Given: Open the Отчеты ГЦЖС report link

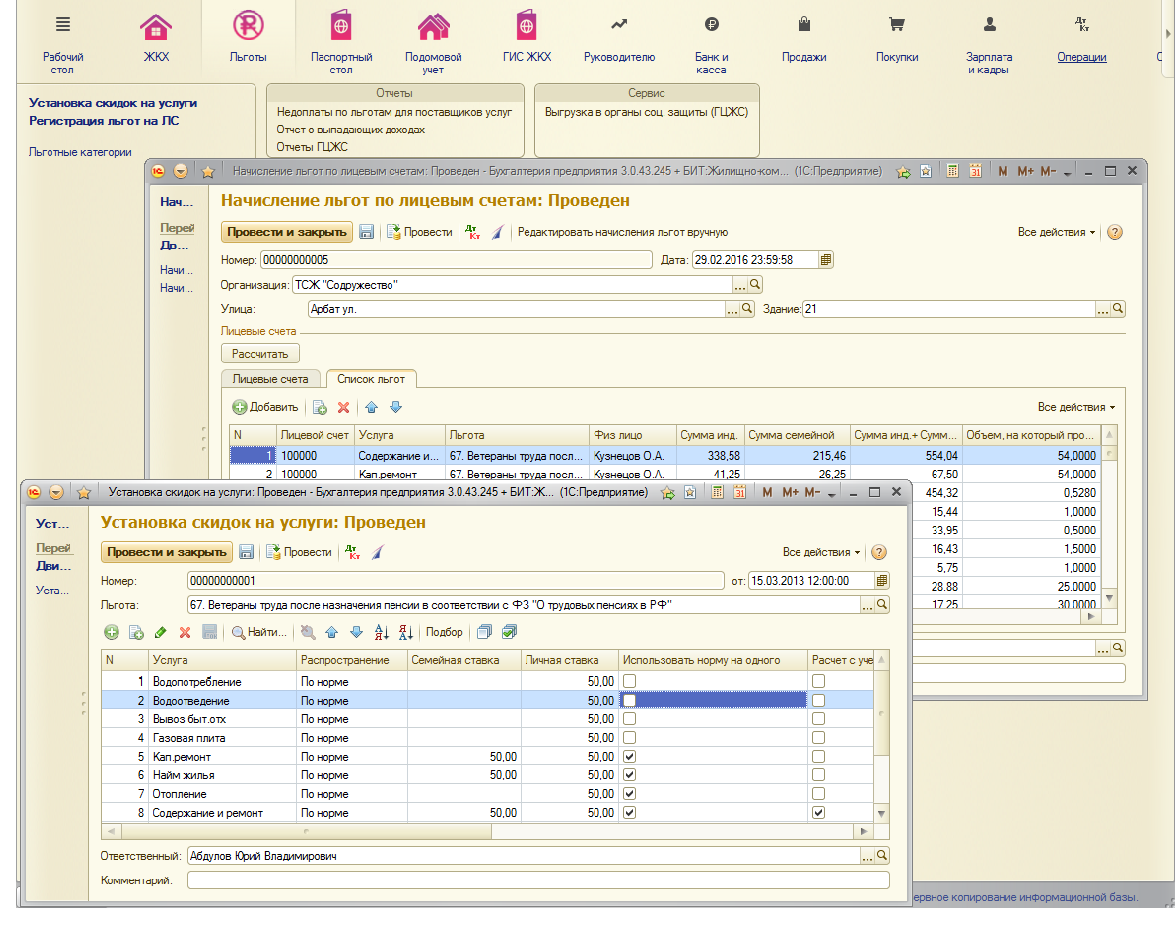Looking at the screenshot, I should 312,147.
